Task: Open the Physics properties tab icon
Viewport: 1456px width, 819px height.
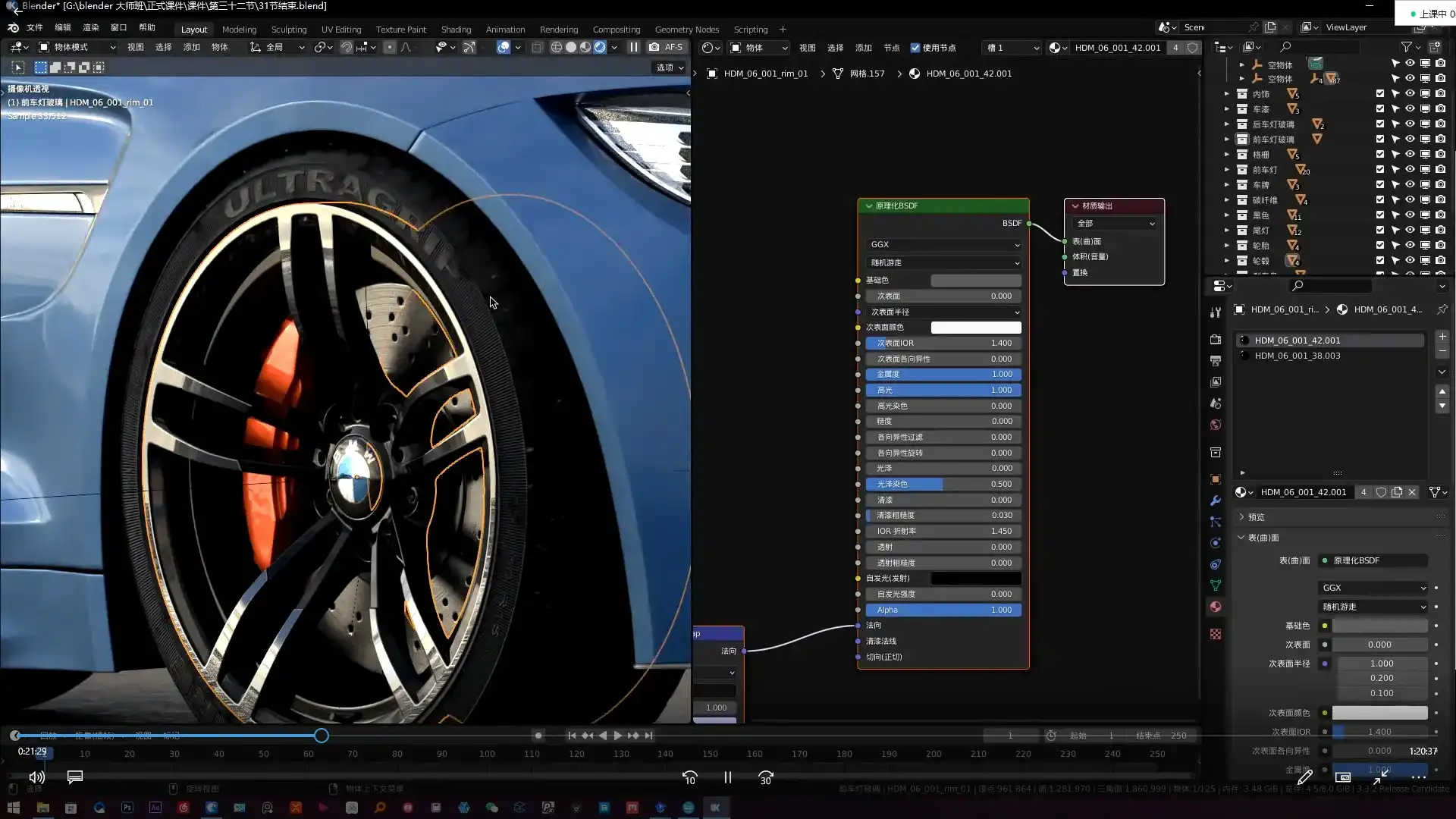Action: click(x=1216, y=543)
